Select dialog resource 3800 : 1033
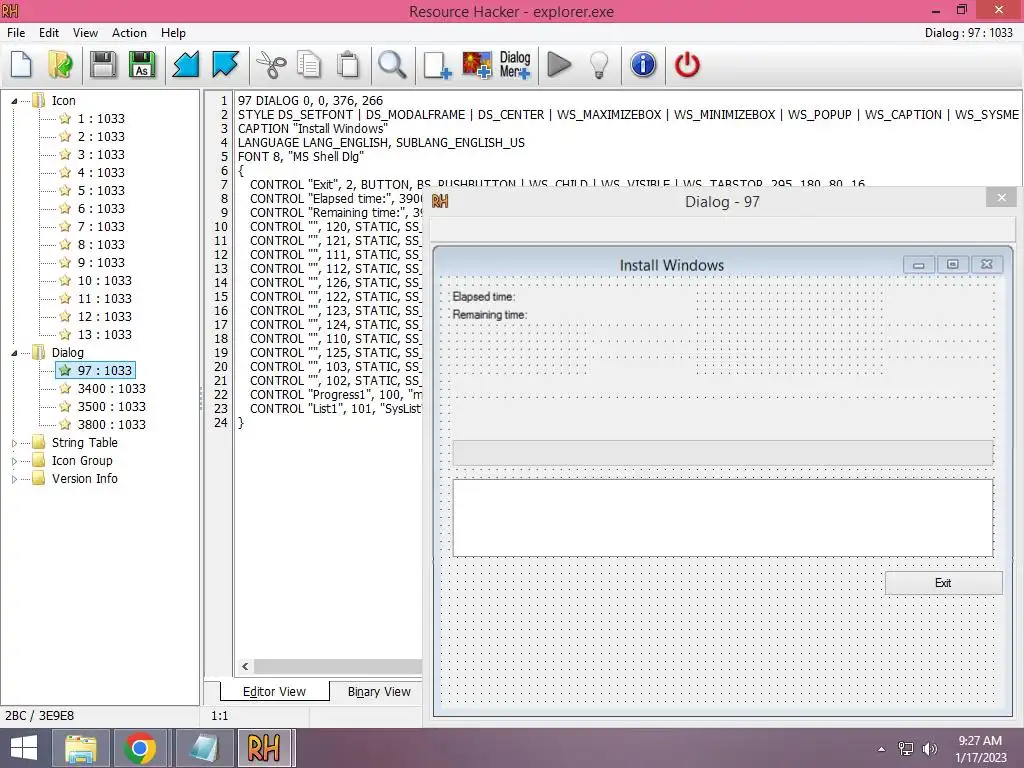Image resolution: width=1024 pixels, height=768 pixels. (112, 424)
